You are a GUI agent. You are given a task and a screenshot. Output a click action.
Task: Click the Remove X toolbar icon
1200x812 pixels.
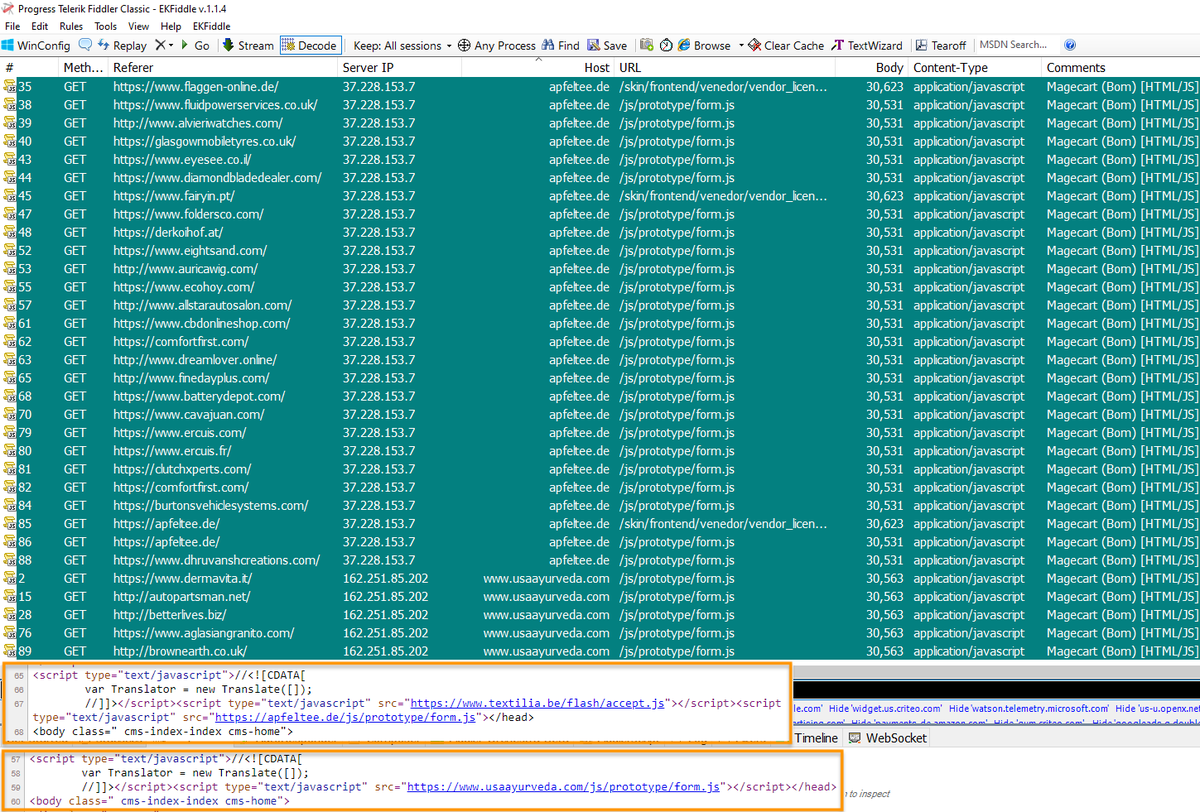coord(160,45)
